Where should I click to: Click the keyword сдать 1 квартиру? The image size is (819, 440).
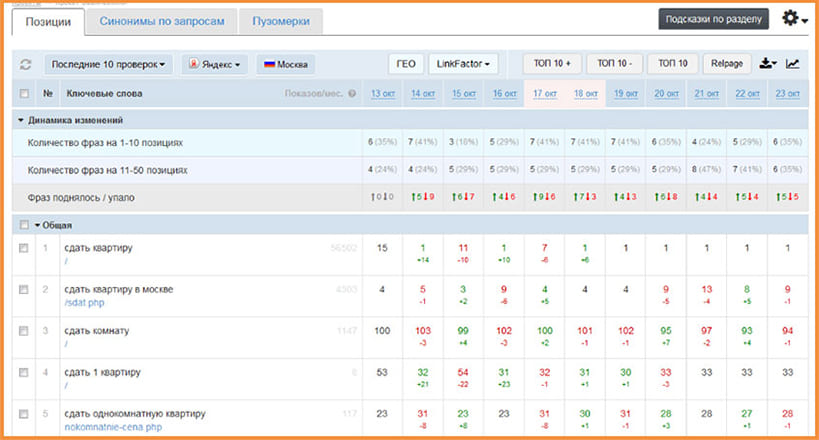point(102,373)
